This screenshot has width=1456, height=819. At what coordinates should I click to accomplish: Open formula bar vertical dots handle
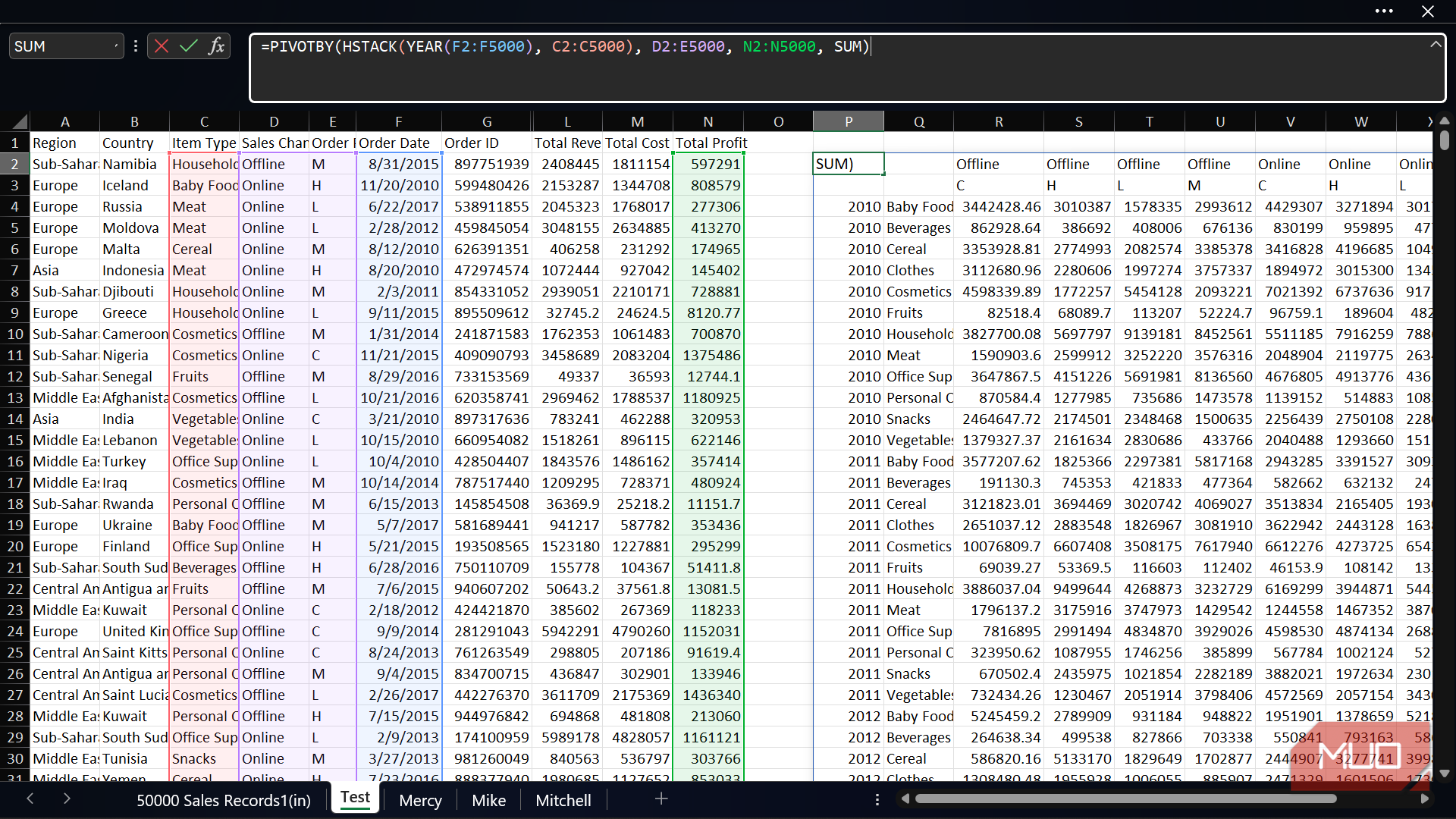click(x=136, y=46)
